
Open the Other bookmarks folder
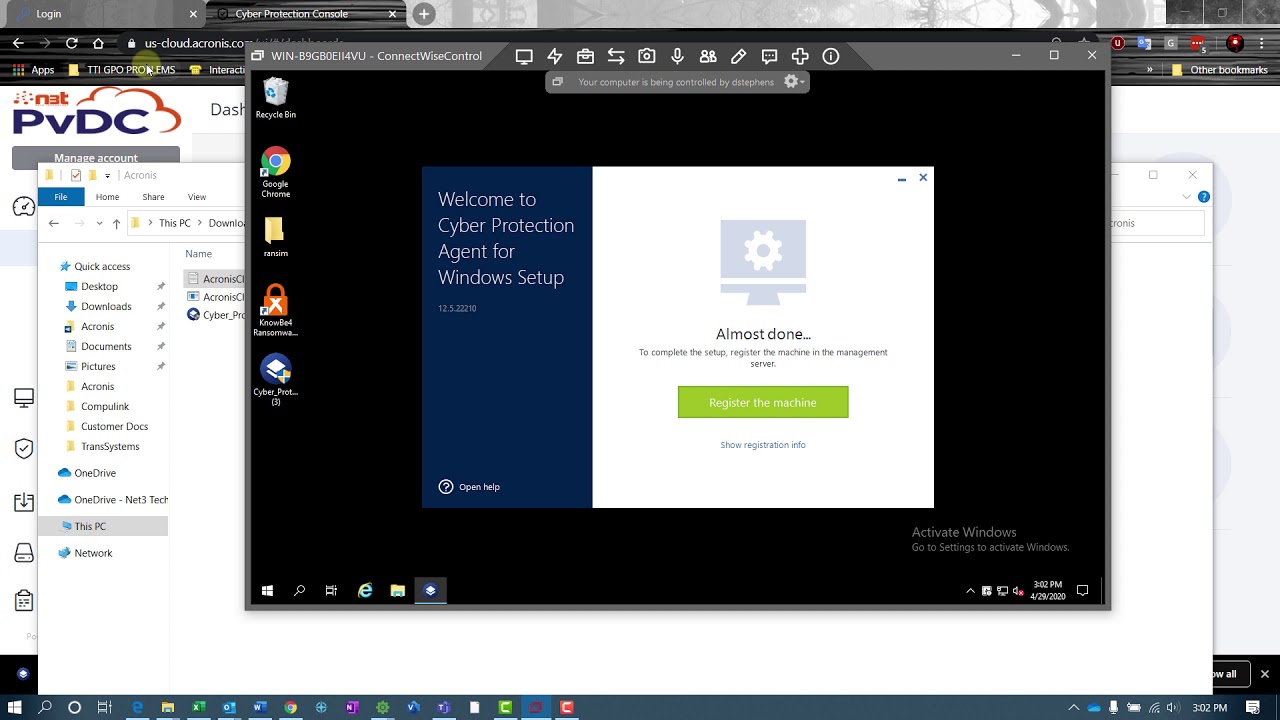coord(1219,70)
